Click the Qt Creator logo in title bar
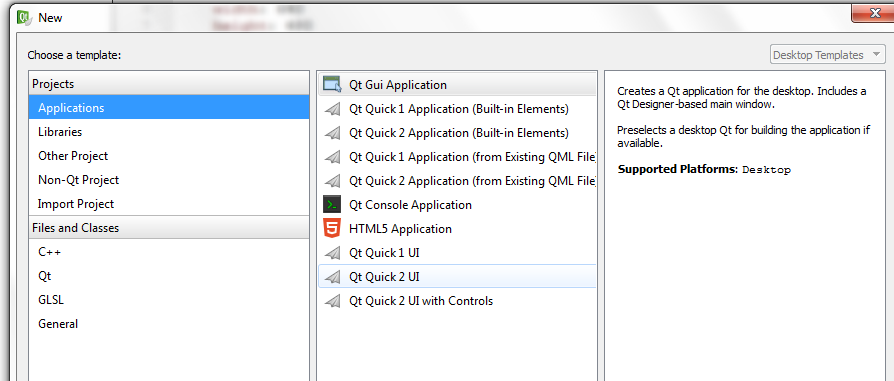894x381 pixels. pyautogui.click(x=24, y=17)
